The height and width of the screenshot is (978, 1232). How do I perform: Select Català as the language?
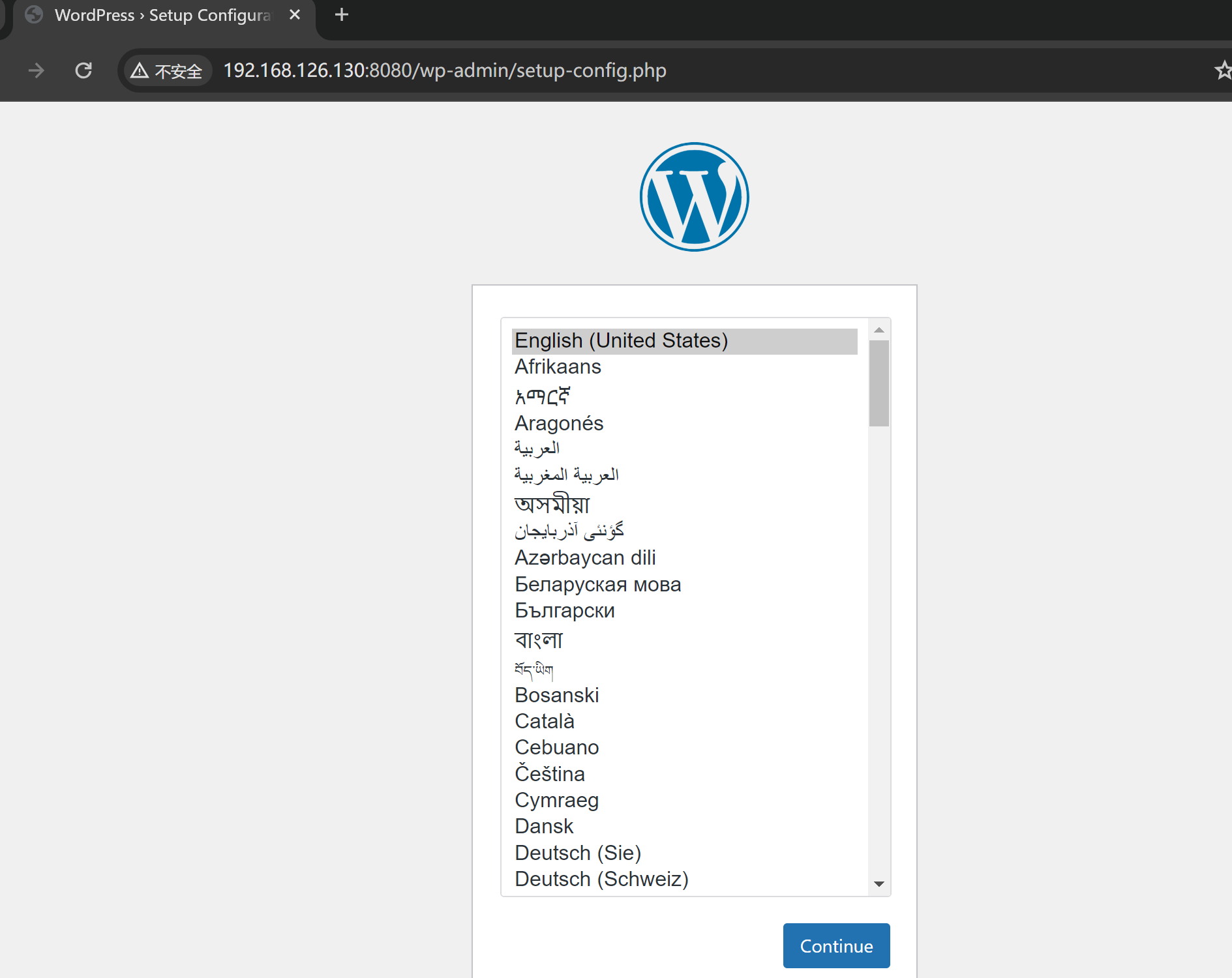545,721
